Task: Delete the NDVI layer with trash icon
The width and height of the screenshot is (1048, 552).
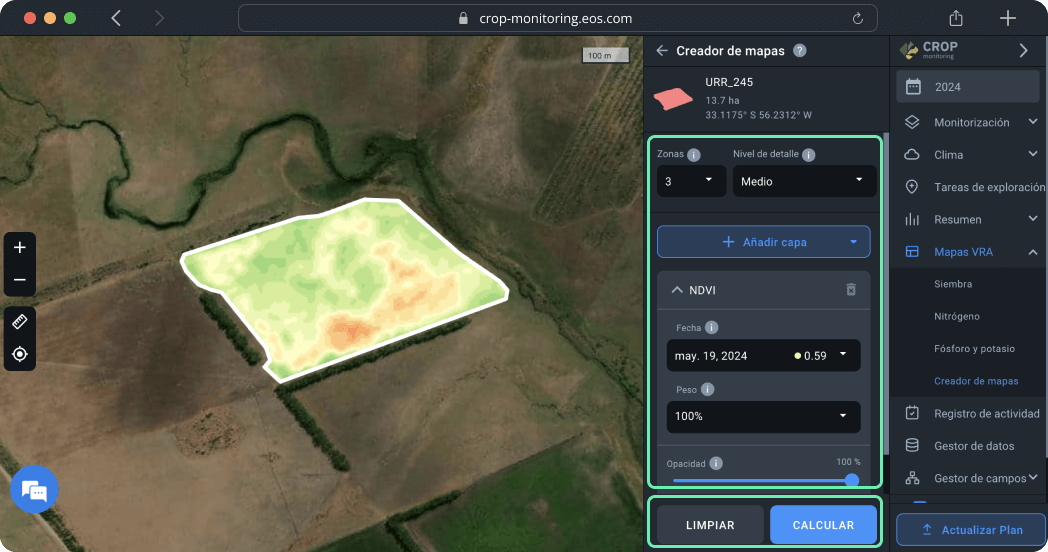Action: coord(851,290)
